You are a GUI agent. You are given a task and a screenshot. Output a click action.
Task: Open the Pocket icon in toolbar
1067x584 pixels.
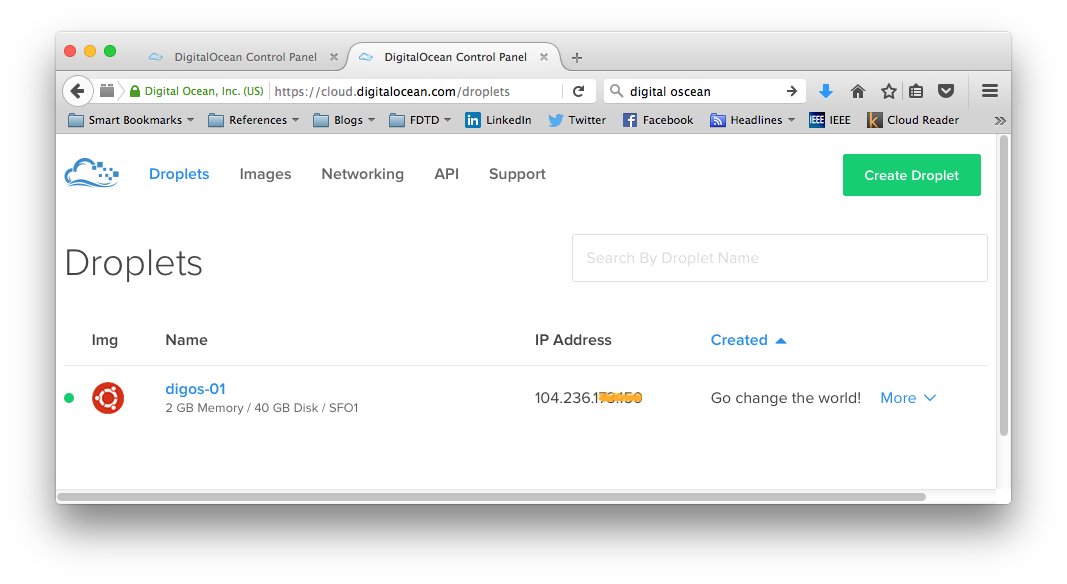tap(946, 91)
